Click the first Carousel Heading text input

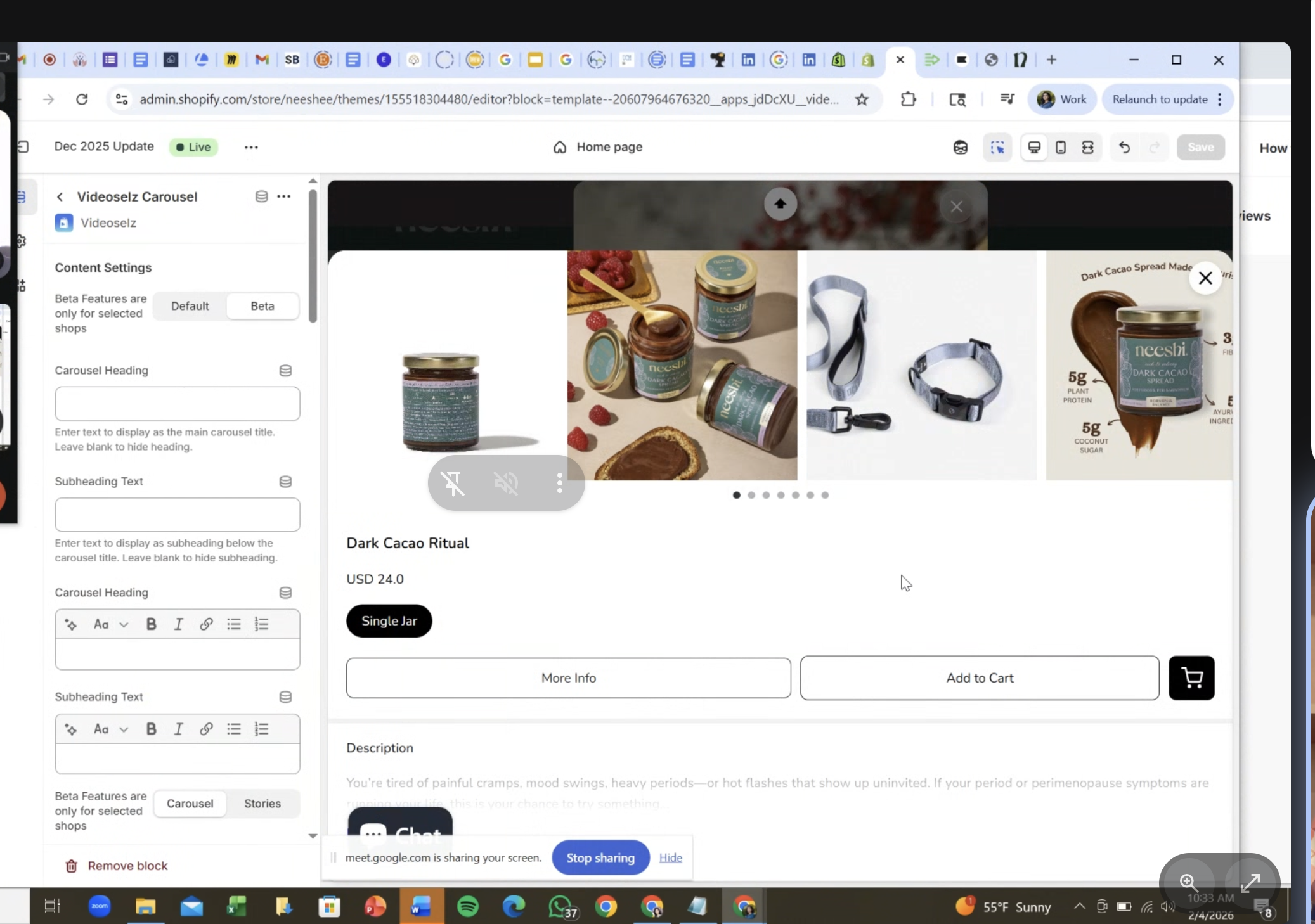pyautogui.click(x=178, y=404)
